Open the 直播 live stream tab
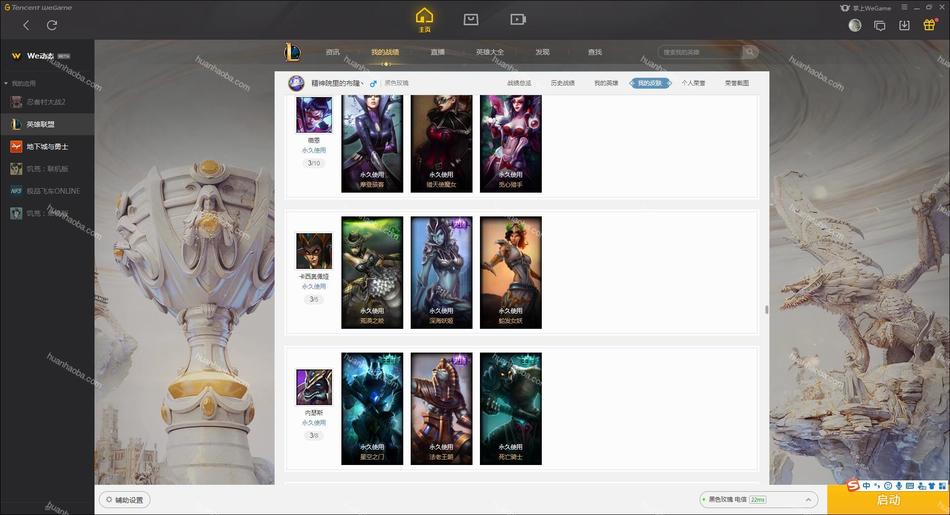The image size is (950, 515). pos(437,52)
